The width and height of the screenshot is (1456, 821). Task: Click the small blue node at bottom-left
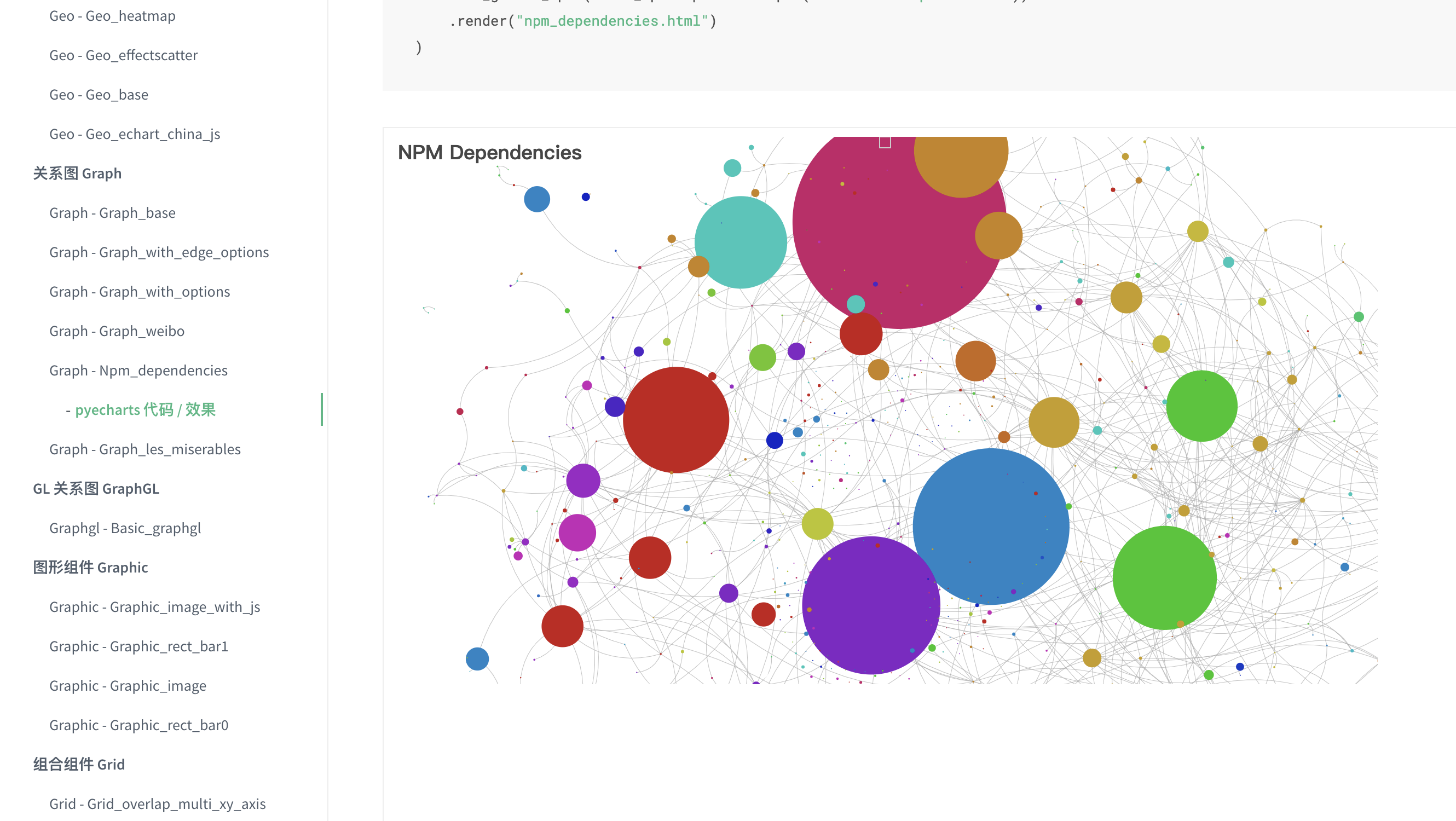tap(477, 659)
